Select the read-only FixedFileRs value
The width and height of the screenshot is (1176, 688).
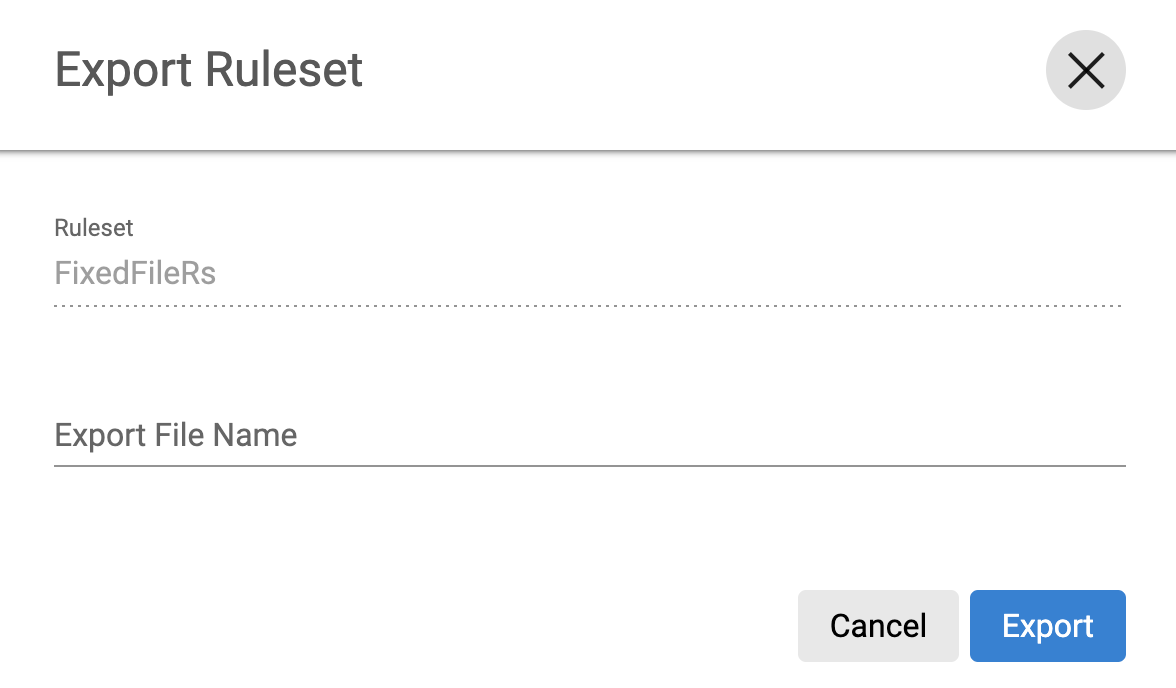136,273
